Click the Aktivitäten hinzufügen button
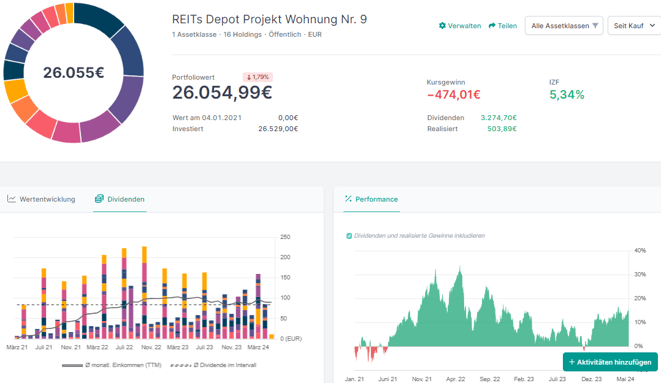This screenshot has width=661, height=383. point(610,362)
